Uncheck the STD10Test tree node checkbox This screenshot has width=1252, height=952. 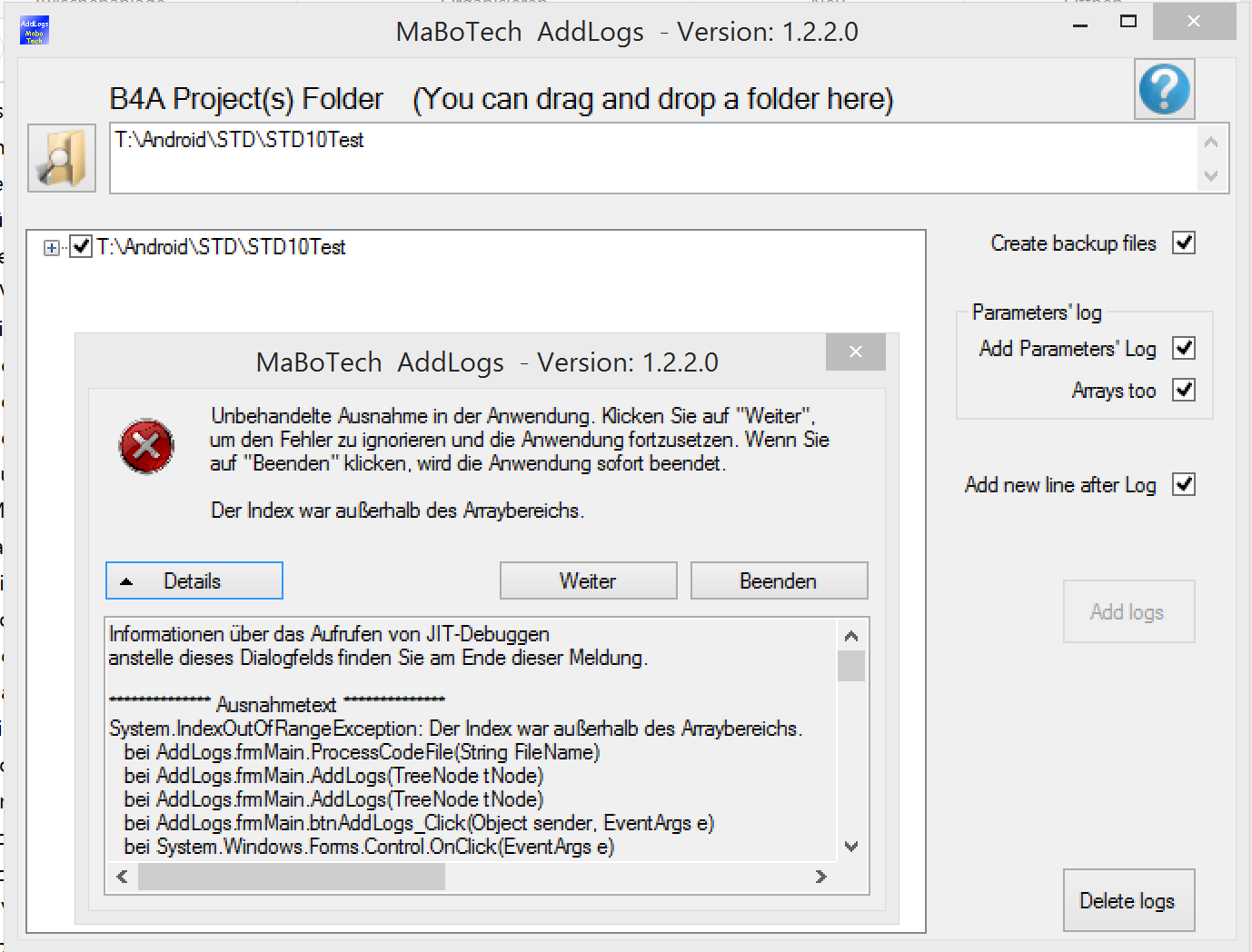click(x=81, y=246)
